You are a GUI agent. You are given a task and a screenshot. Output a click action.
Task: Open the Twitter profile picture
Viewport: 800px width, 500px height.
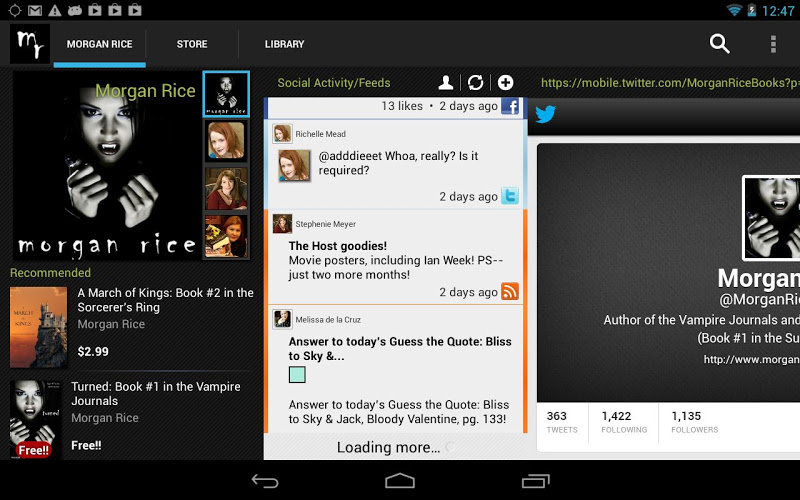[771, 218]
